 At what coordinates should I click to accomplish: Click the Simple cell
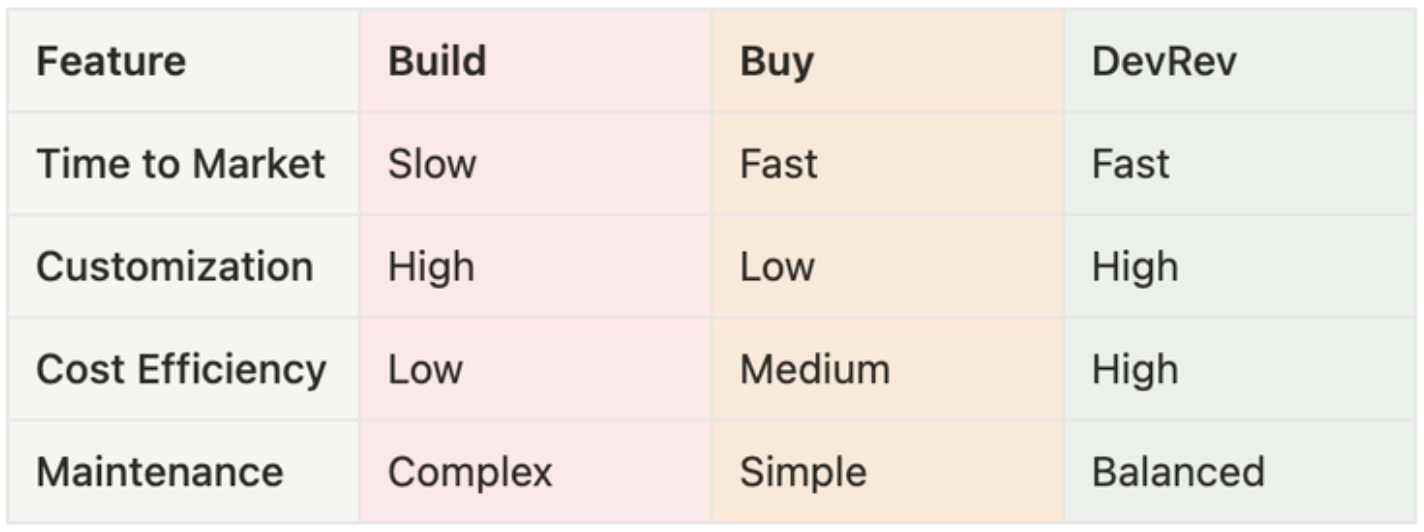[803, 472]
